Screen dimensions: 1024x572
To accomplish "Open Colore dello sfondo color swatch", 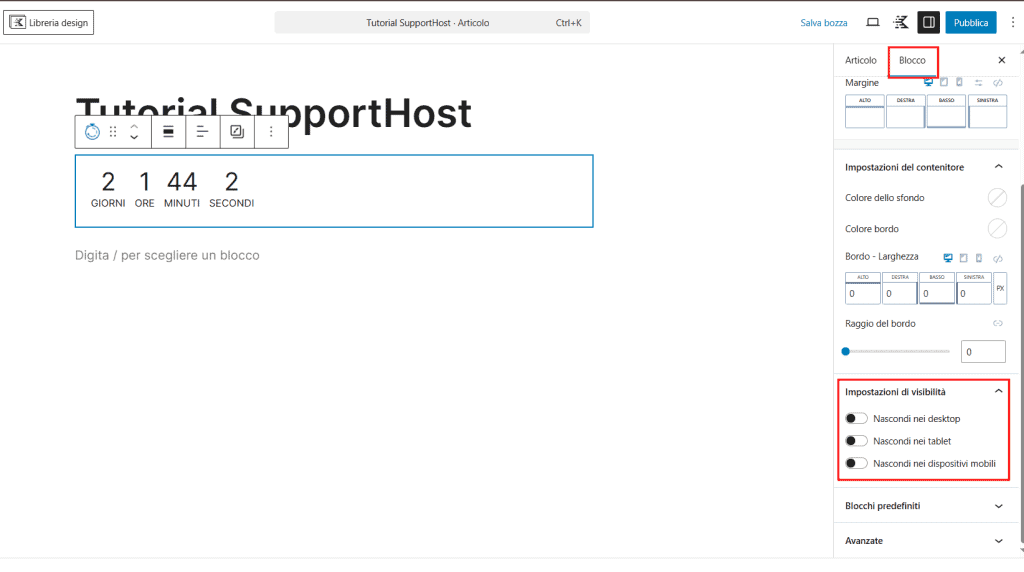I will 997,198.
